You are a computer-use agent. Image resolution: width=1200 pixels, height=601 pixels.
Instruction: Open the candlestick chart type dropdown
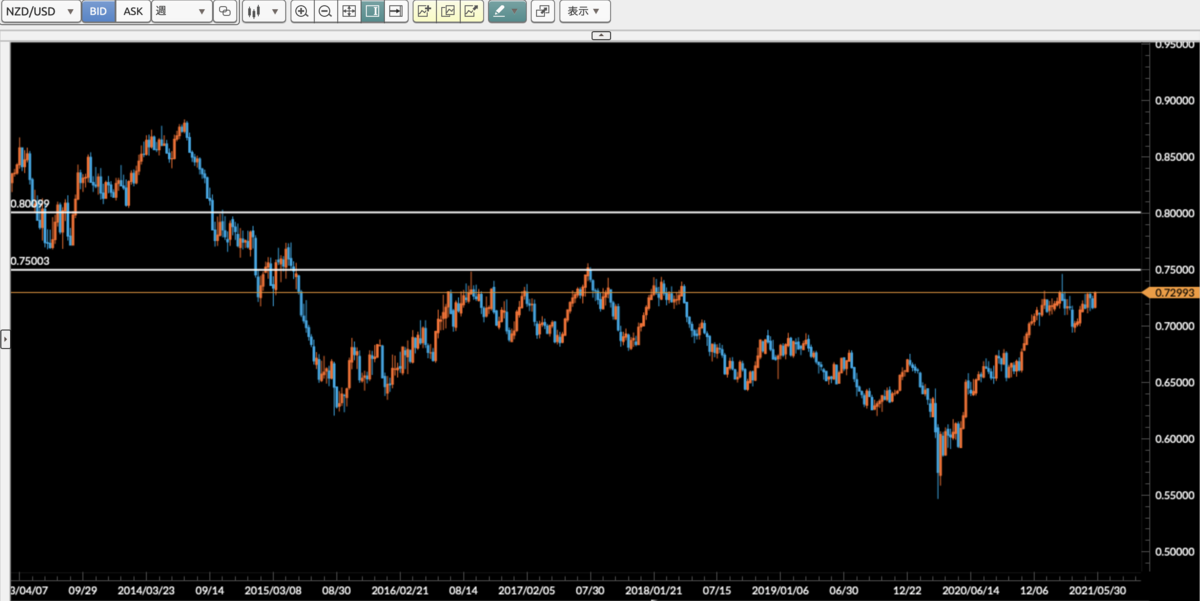[x=264, y=12]
